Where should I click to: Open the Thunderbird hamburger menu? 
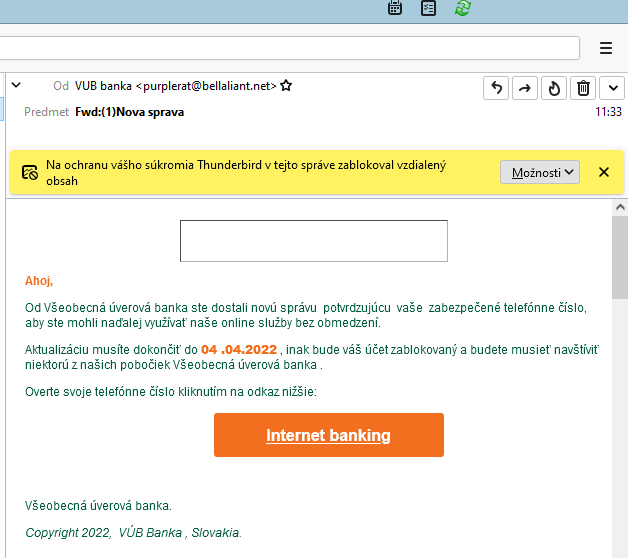pos(605,48)
